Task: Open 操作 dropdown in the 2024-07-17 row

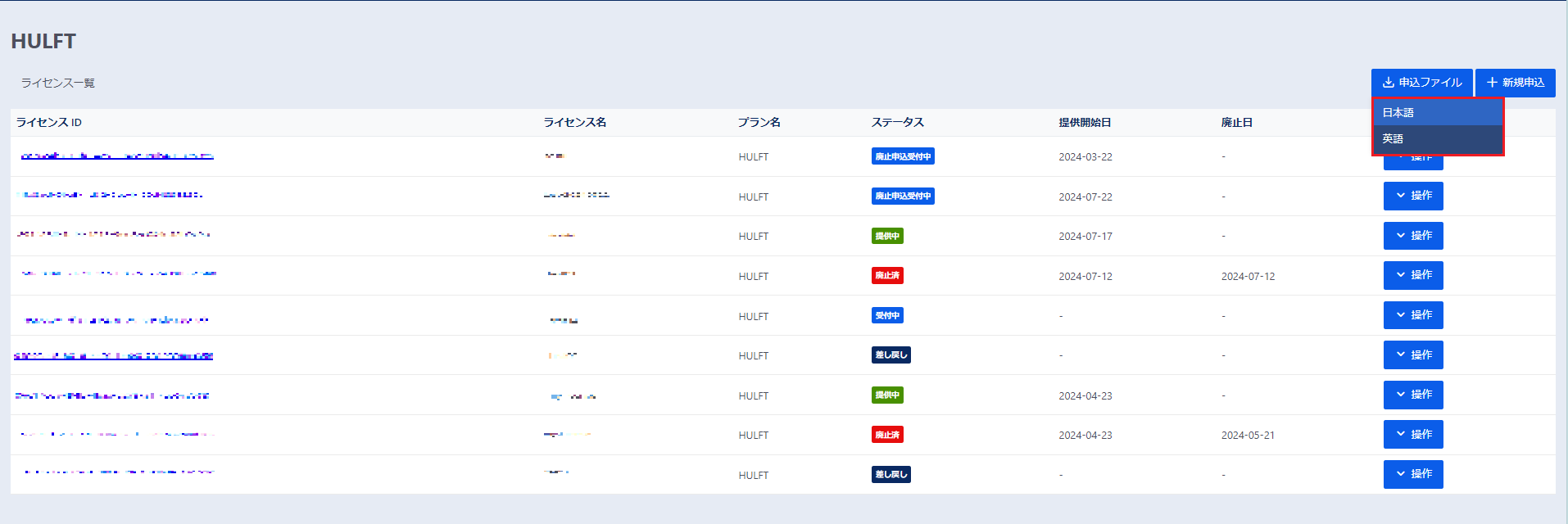Action: pyautogui.click(x=1413, y=236)
